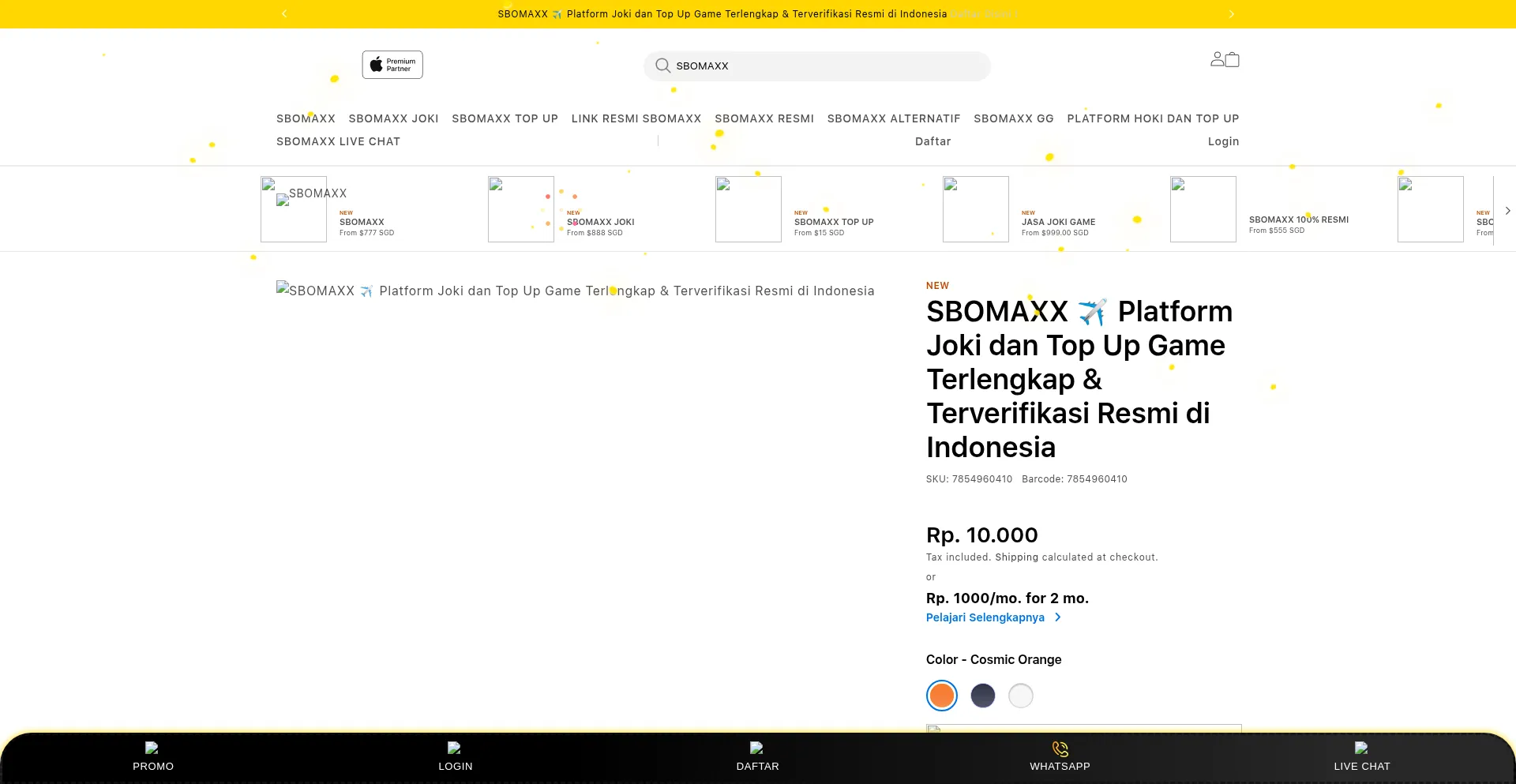Click the LOGIN label in bottom bar
The image size is (1516, 784).
[x=456, y=767]
